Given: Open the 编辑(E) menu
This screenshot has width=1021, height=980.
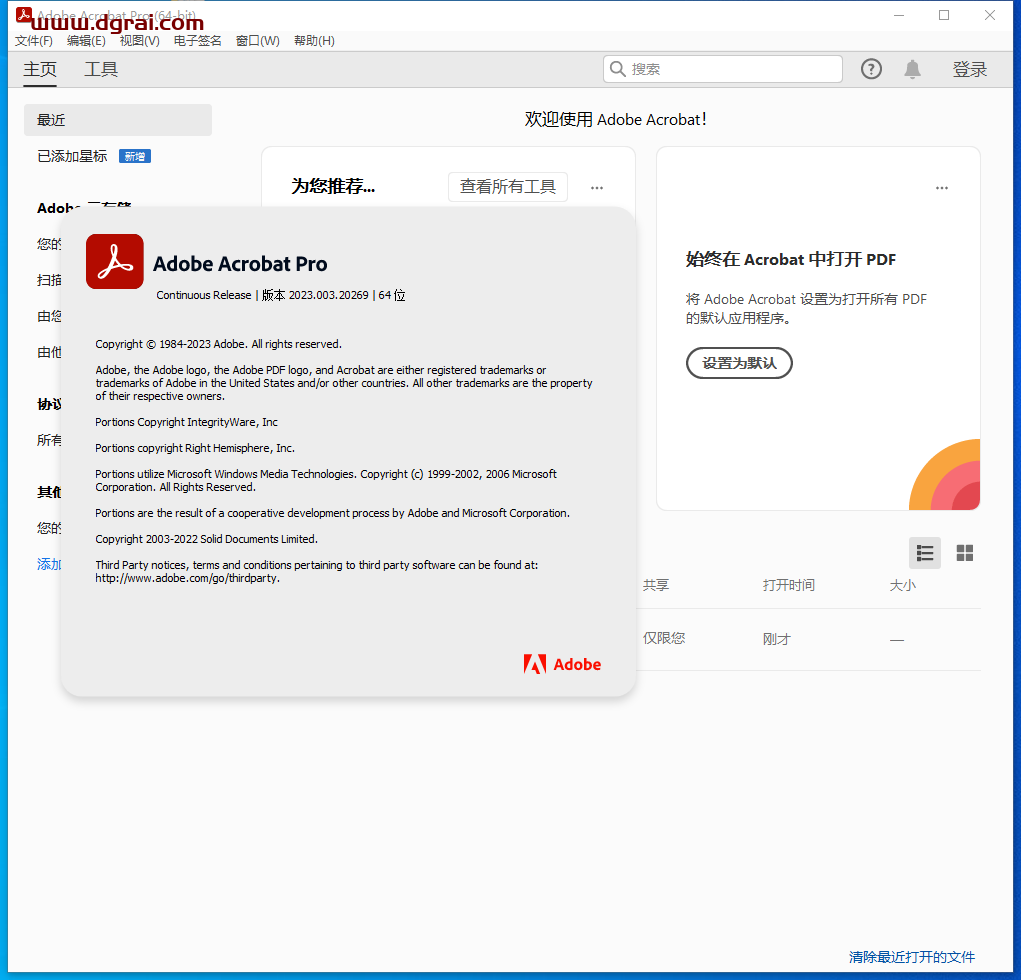Looking at the screenshot, I should click(x=86, y=40).
